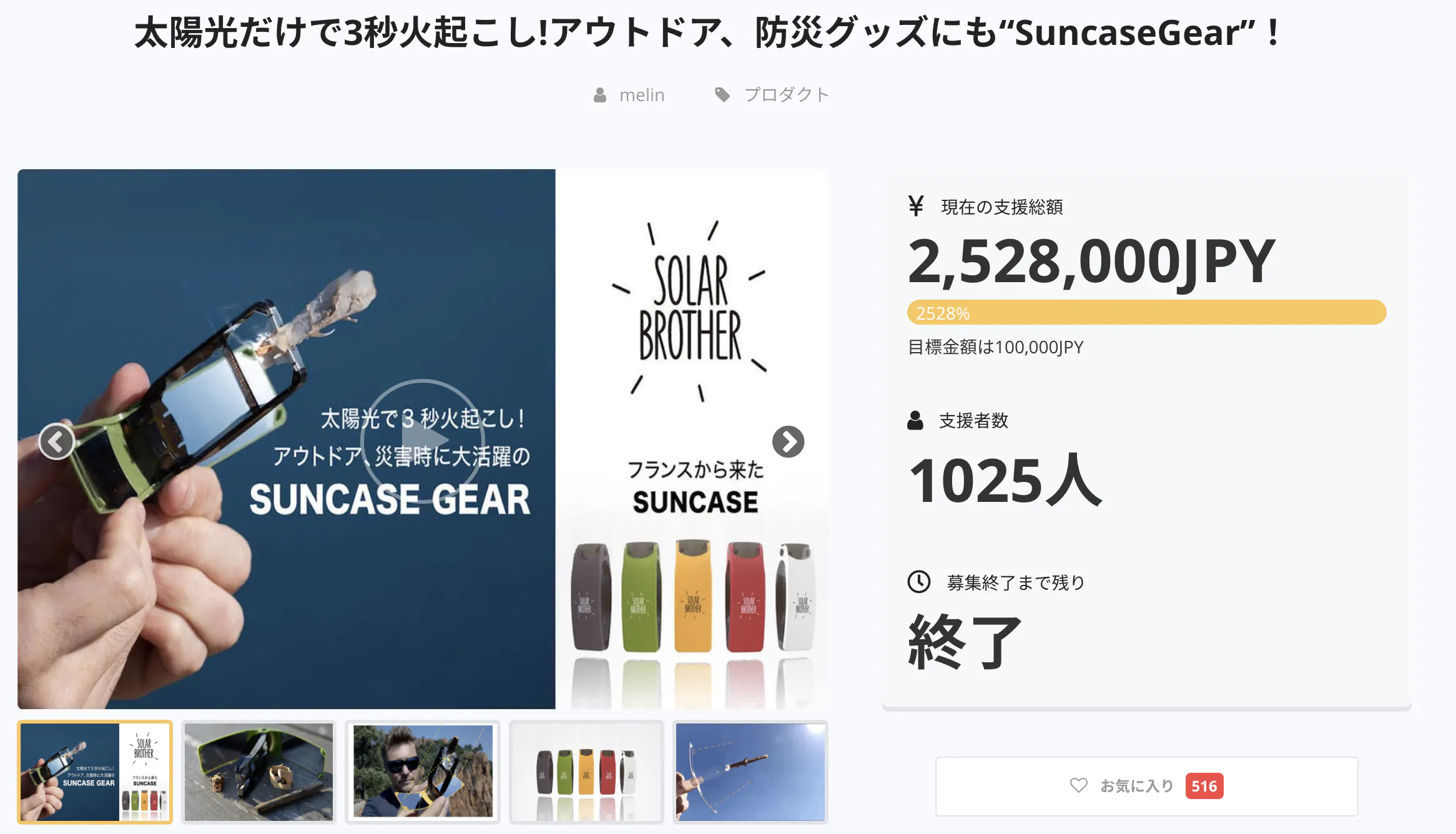Click the previous slide arrow on carousel
1456x834 pixels.
tap(57, 441)
